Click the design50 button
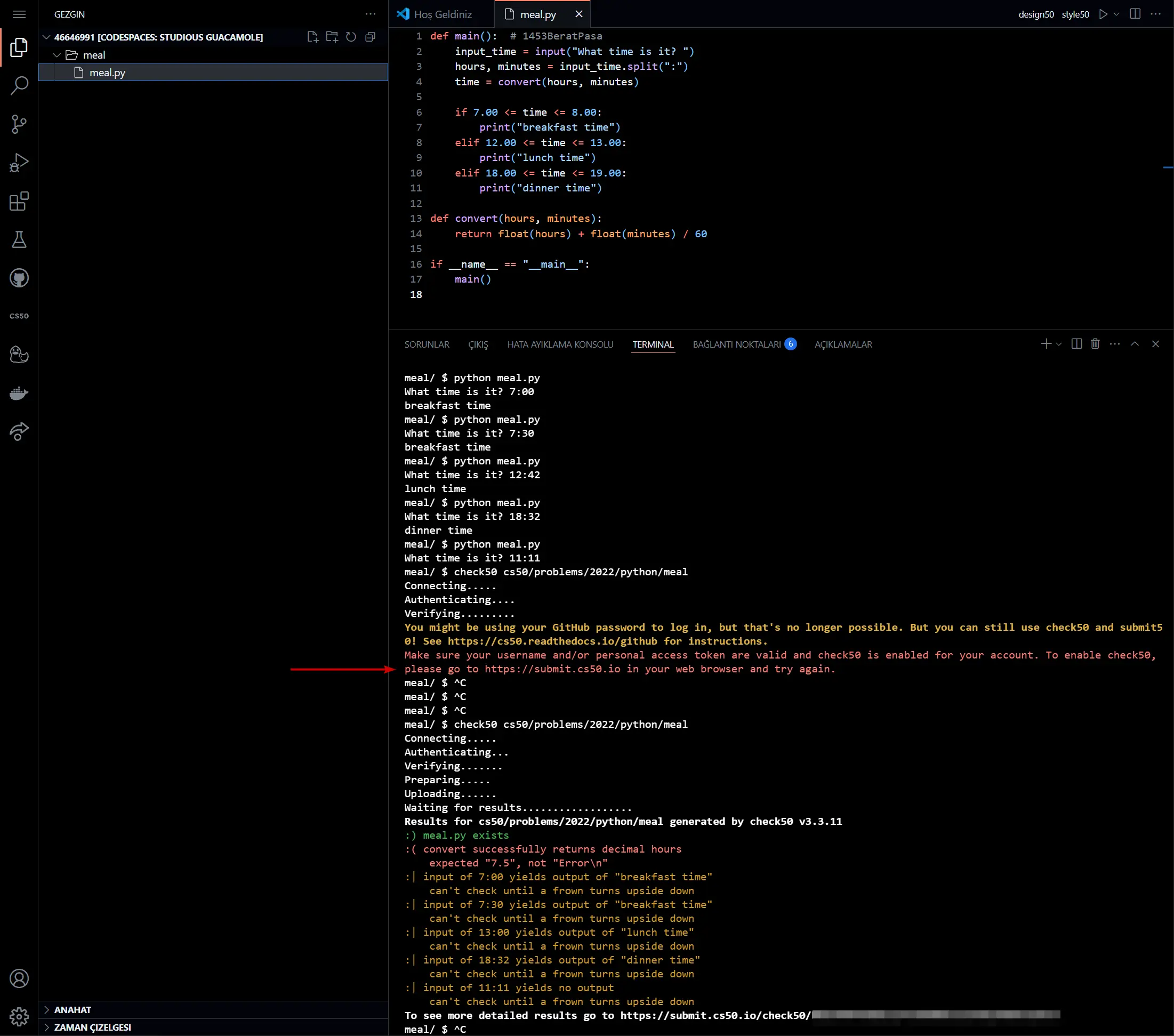Image resolution: width=1174 pixels, height=1036 pixels. tap(1035, 14)
